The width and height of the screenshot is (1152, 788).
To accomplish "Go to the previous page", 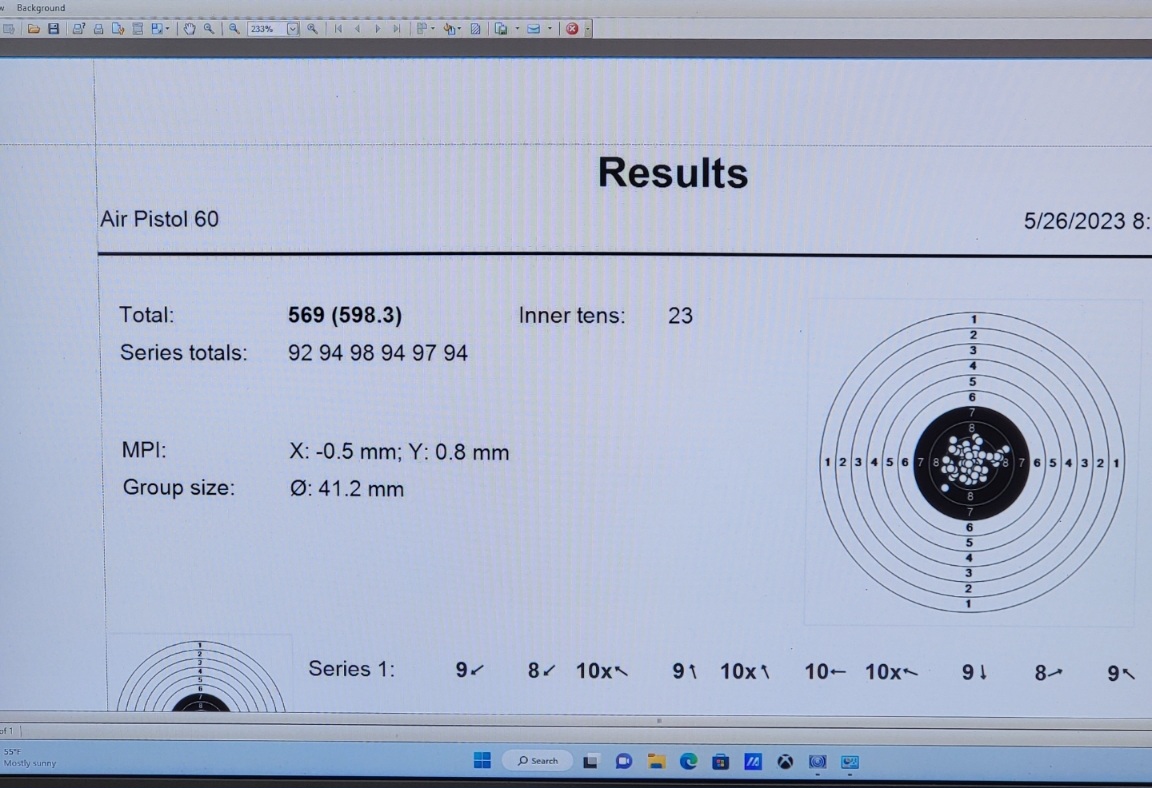I will point(358,29).
